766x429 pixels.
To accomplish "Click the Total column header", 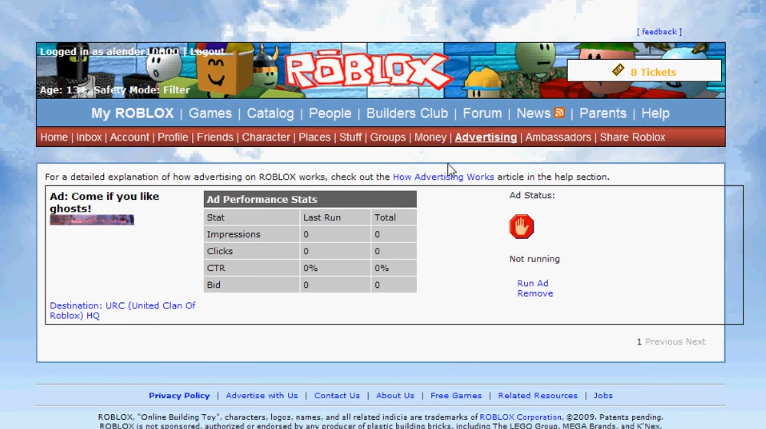I will (385, 217).
